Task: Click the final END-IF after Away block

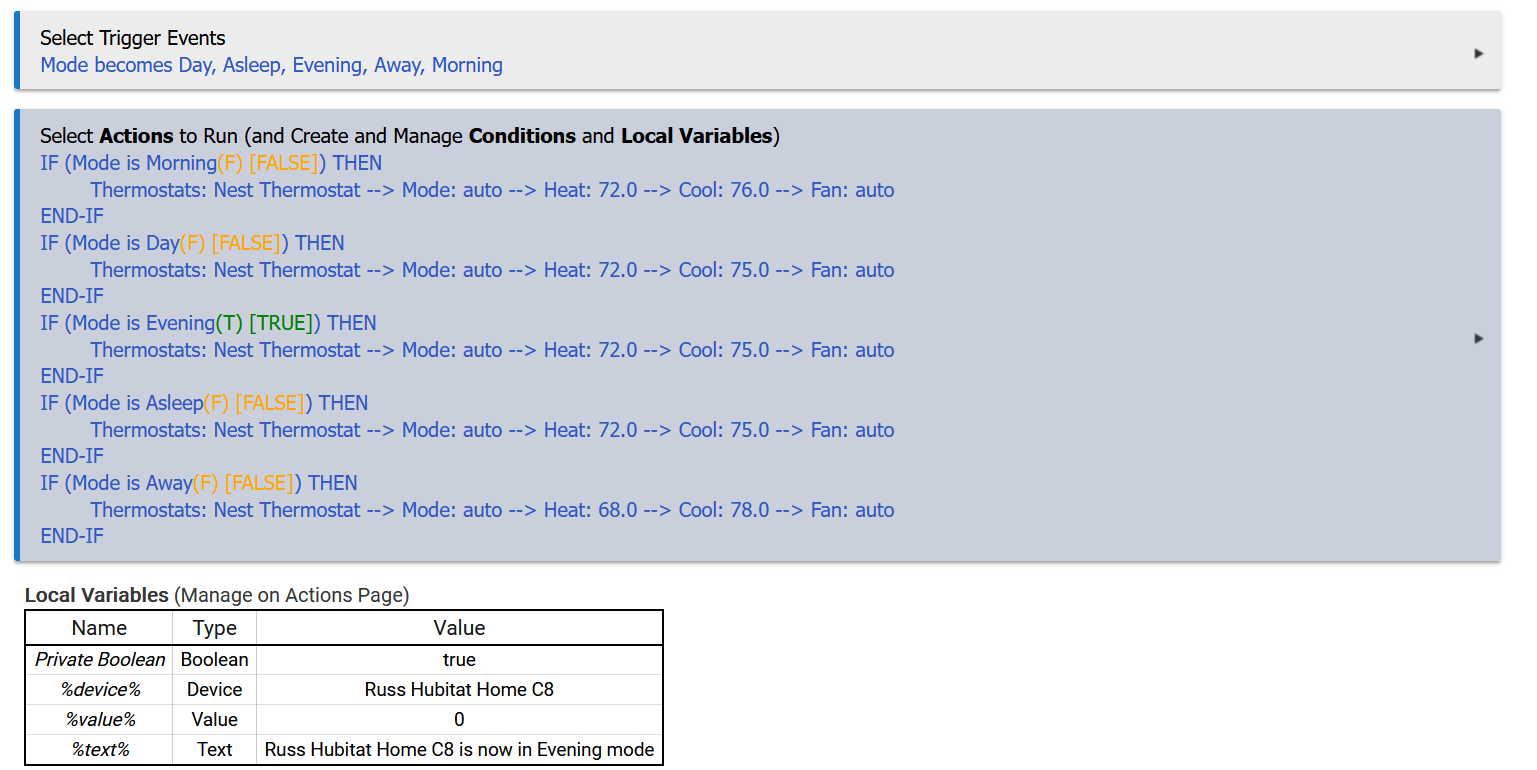Action: pyautogui.click(x=72, y=536)
